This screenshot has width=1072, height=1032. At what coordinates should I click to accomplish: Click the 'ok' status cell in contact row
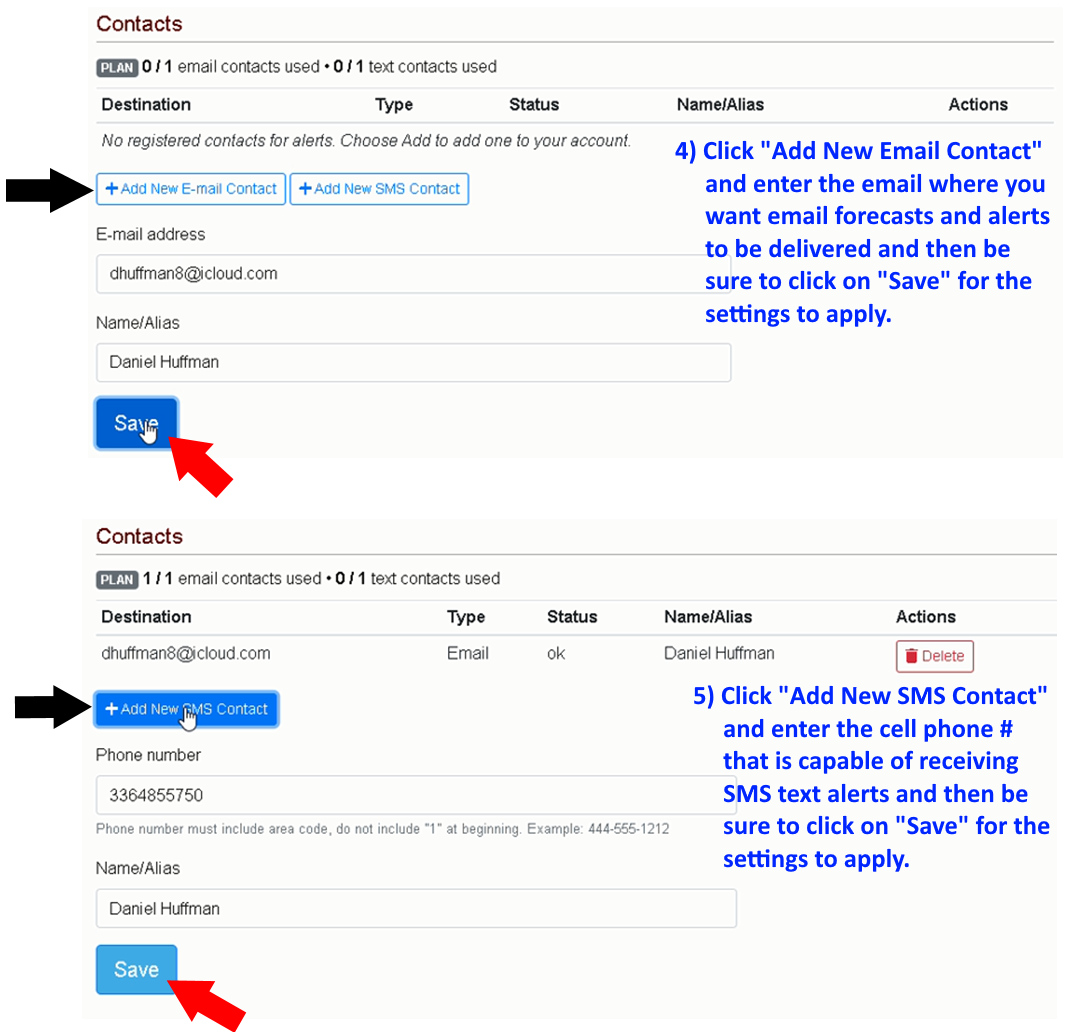(x=556, y=654)
